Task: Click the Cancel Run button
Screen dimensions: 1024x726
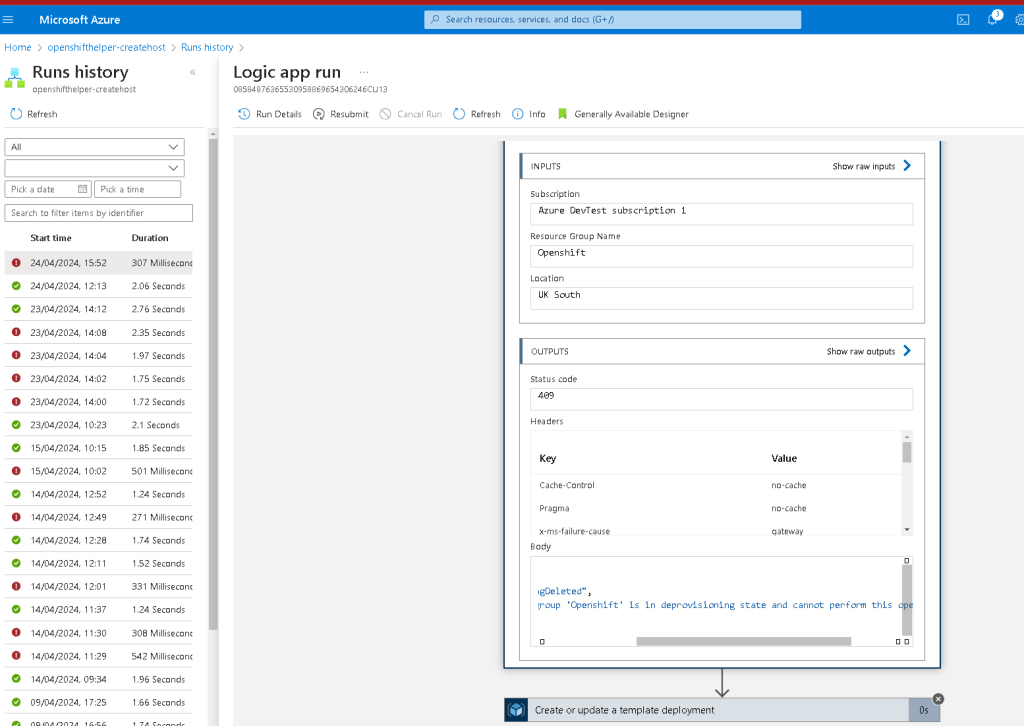Action: 411,114
